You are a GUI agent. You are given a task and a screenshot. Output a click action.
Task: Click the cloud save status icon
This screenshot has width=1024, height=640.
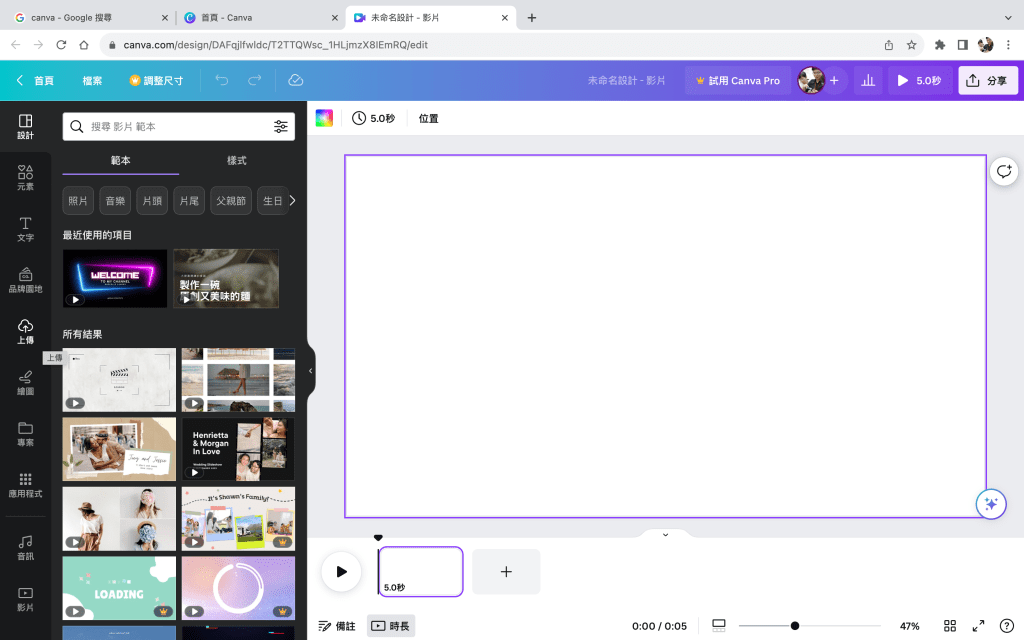tap(295, 80)
